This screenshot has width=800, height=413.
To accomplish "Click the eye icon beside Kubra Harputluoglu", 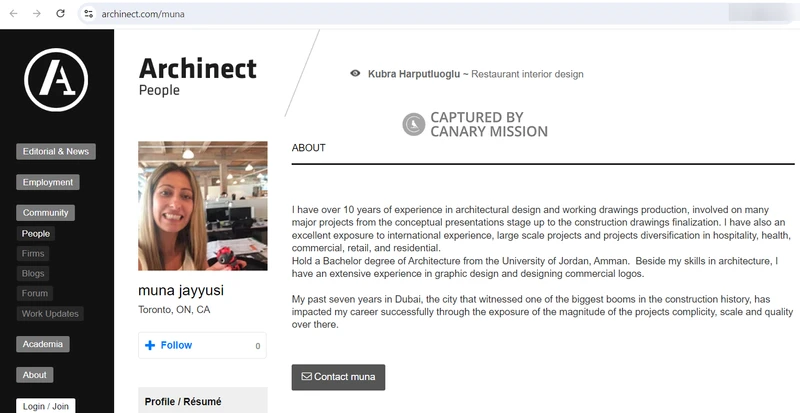I will click(355, 74).
